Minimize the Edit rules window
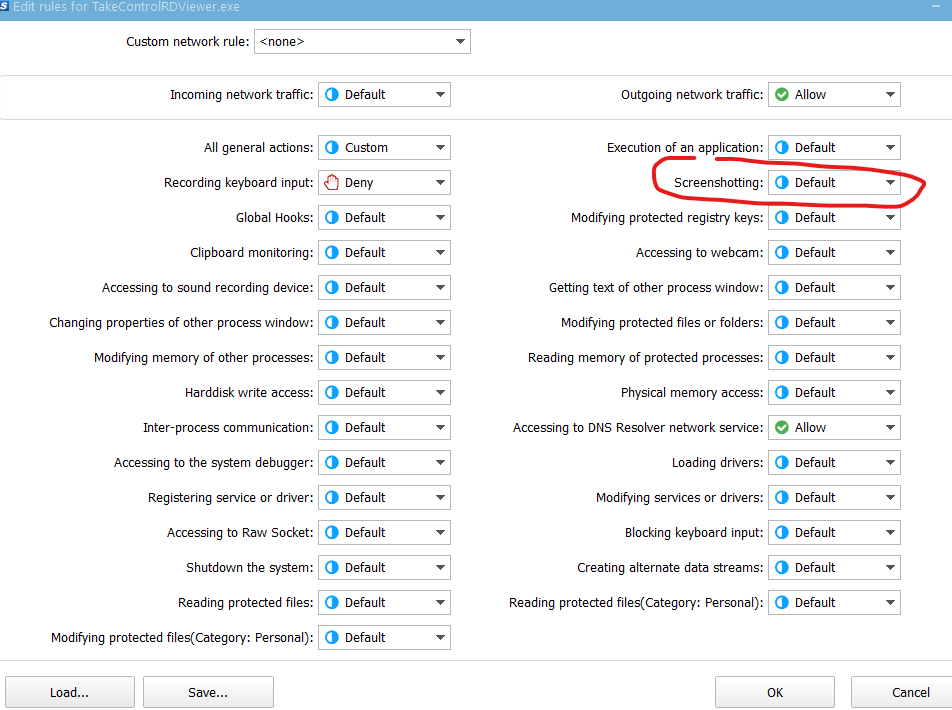 936,6
